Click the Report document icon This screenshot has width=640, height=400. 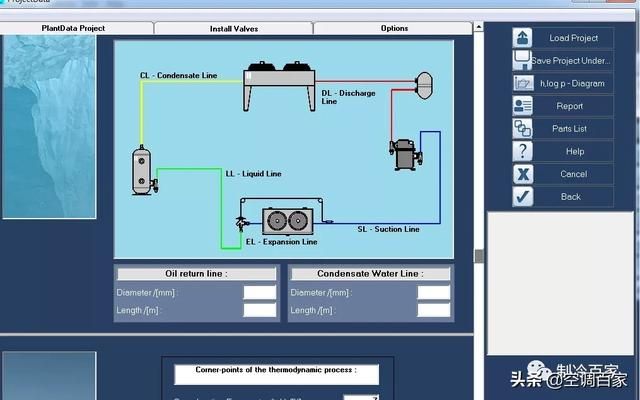click(522, 106)
